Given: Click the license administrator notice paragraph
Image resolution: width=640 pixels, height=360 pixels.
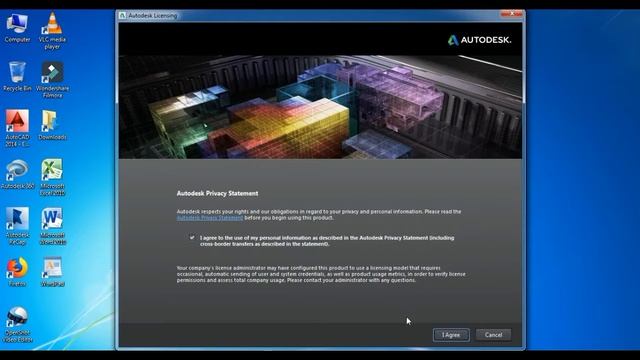Looking at the screenshot, I should (321, 274).
